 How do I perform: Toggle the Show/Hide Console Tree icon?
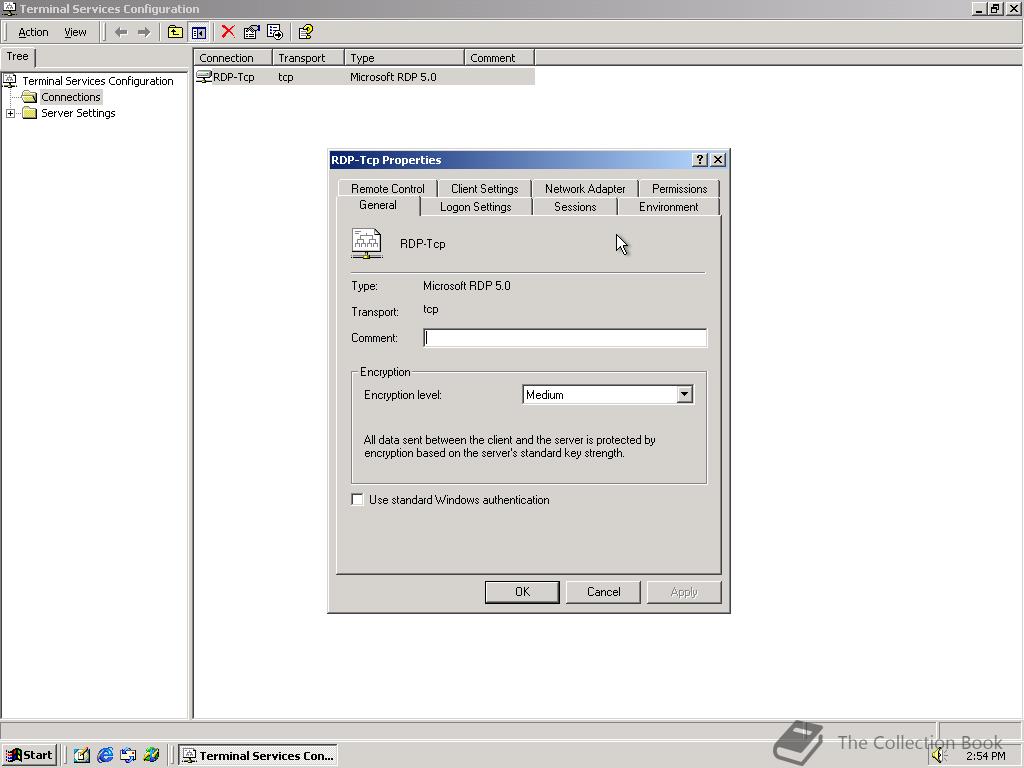click(199, 32)
